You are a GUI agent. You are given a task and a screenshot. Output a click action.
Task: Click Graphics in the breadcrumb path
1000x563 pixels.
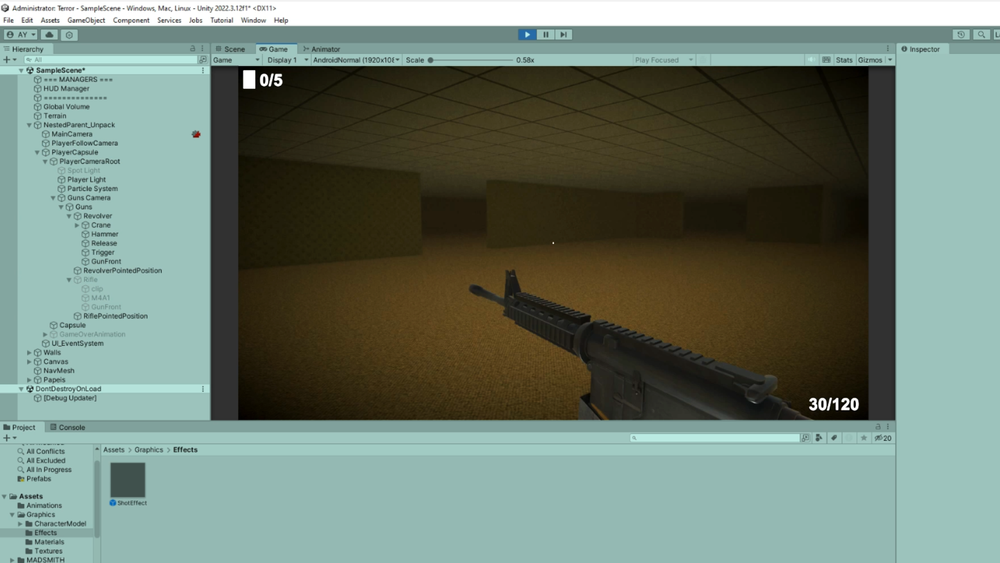[x=149, y=450]
